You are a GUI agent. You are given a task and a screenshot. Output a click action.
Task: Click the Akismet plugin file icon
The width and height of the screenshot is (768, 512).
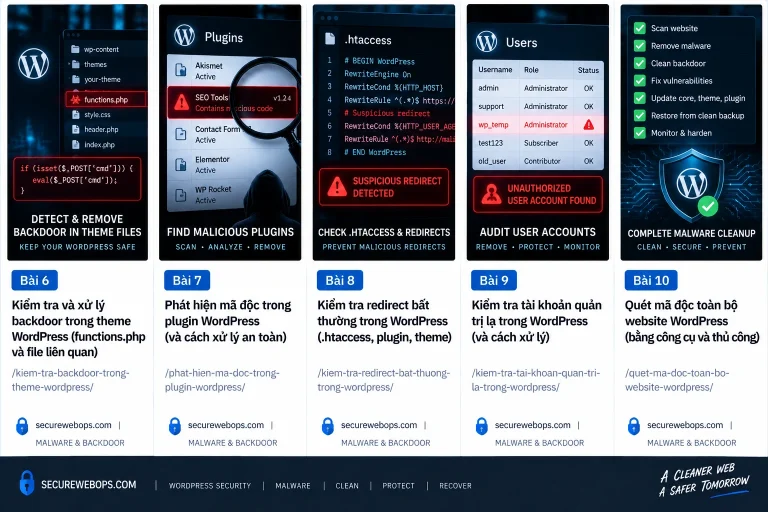[x=181, y=71]
